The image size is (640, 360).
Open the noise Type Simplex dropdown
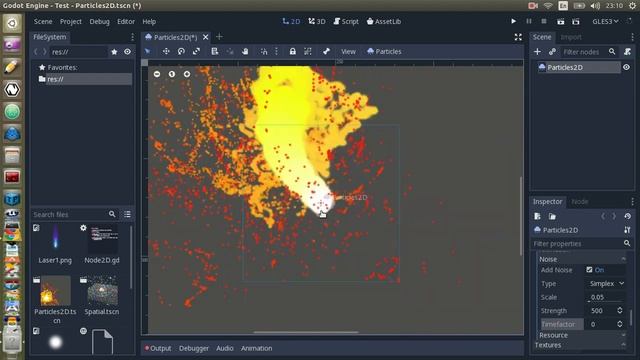(607, 284)
